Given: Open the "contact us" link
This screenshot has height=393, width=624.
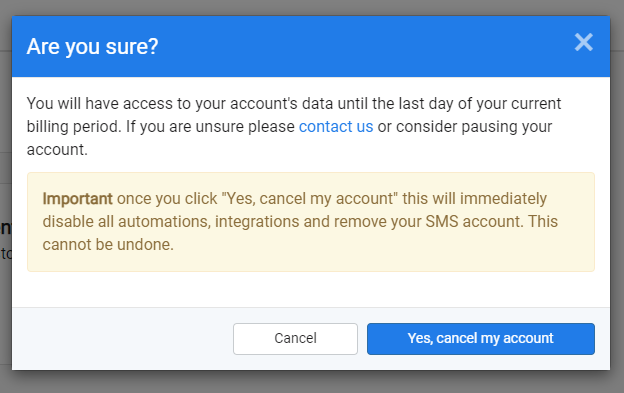Looking at the screenshot, I should click(336, 127).
